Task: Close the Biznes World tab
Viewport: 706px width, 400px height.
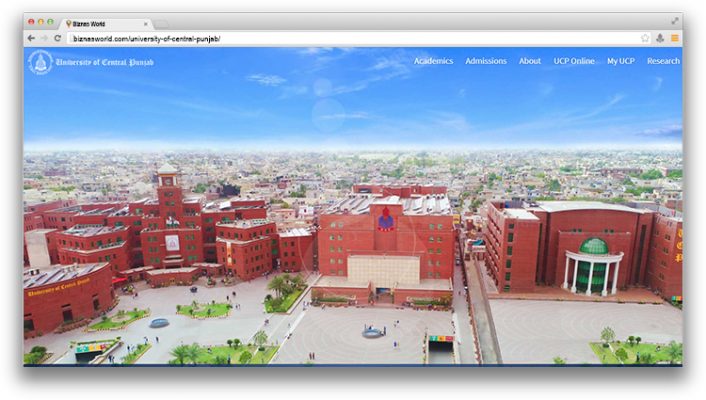Action: (x=145, y=24)
